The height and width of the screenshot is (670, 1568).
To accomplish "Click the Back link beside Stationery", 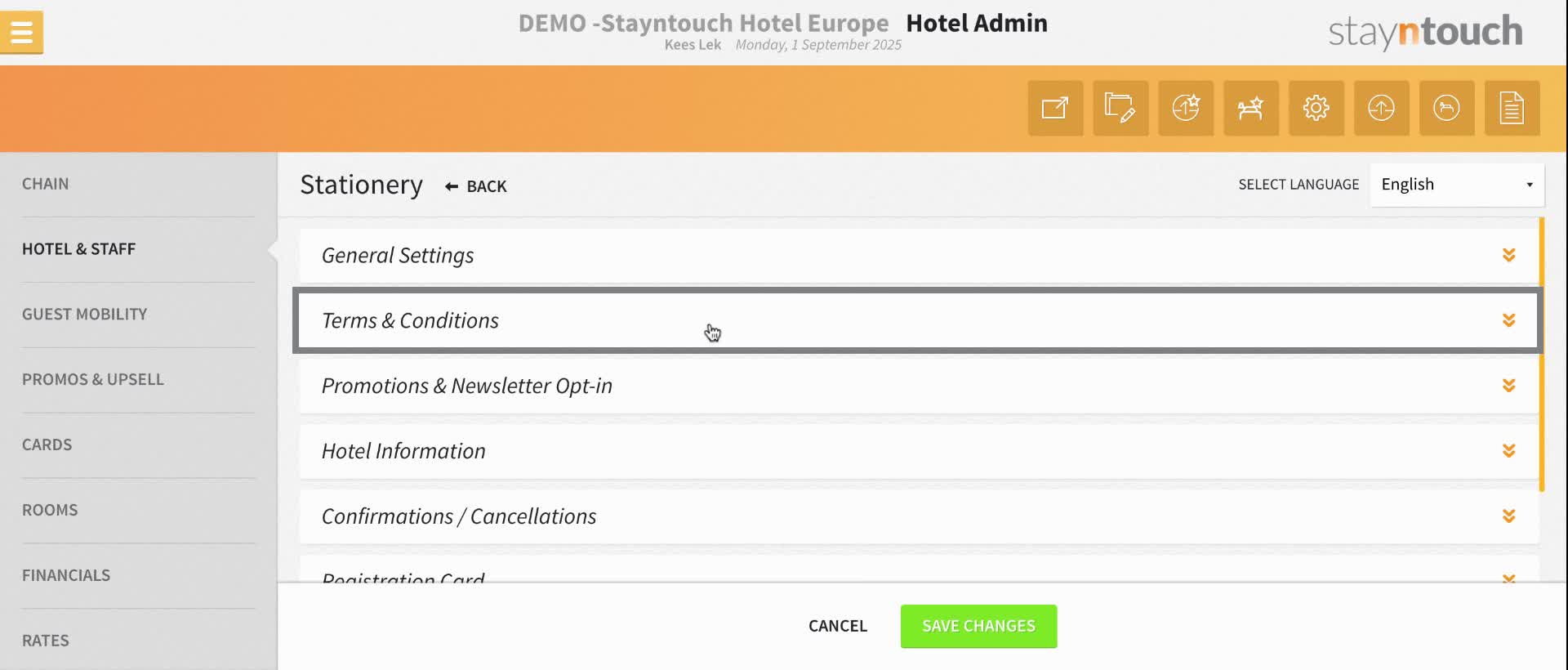I will click(x=476, y=187).
